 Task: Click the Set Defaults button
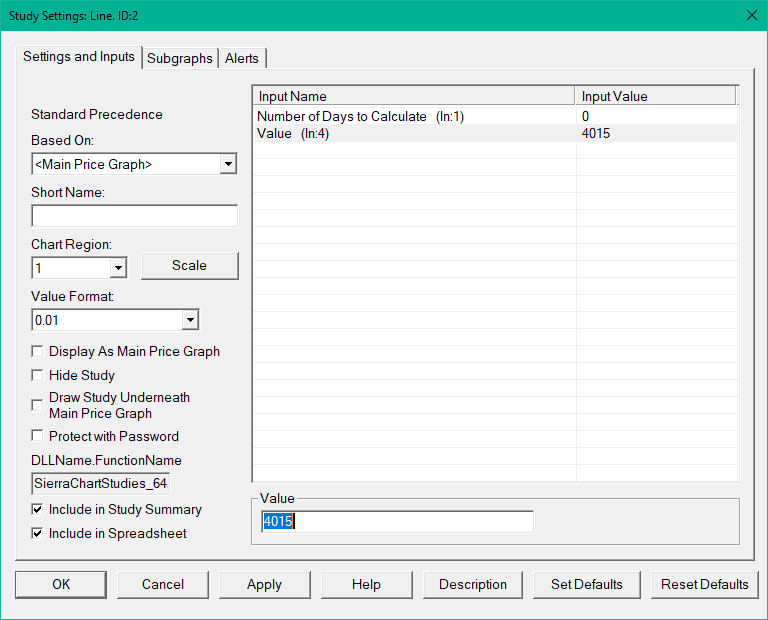(x=586, y=584)
